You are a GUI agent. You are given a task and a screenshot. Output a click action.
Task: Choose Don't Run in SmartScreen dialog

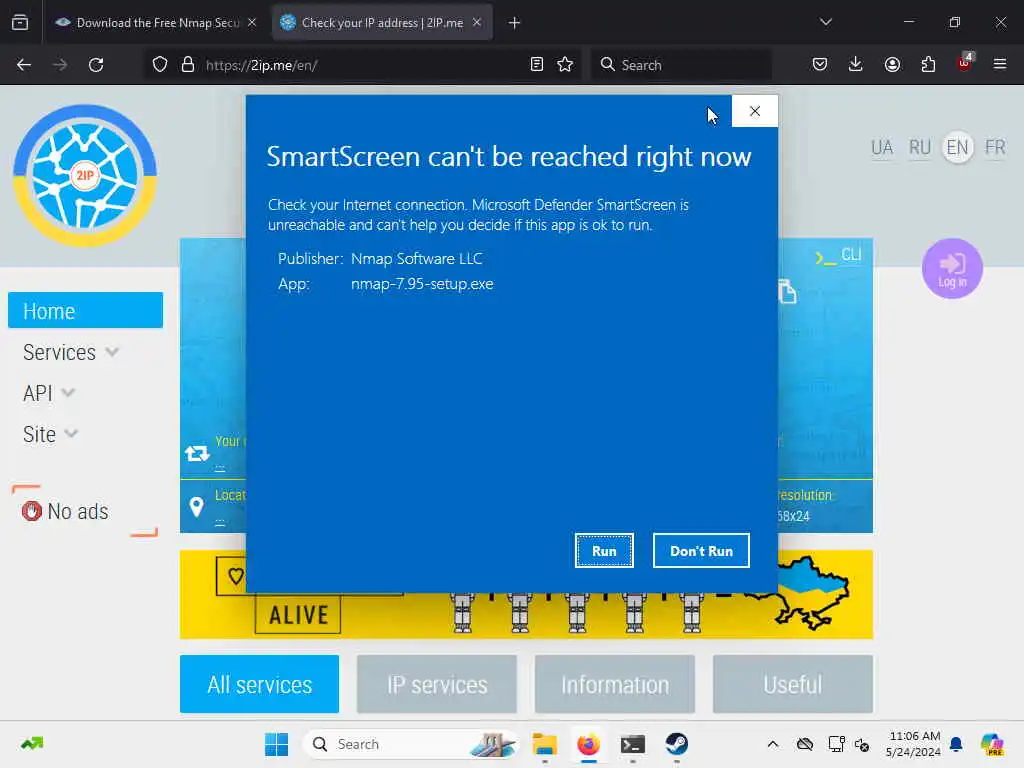pyautogui.click(x=701, y=551)
